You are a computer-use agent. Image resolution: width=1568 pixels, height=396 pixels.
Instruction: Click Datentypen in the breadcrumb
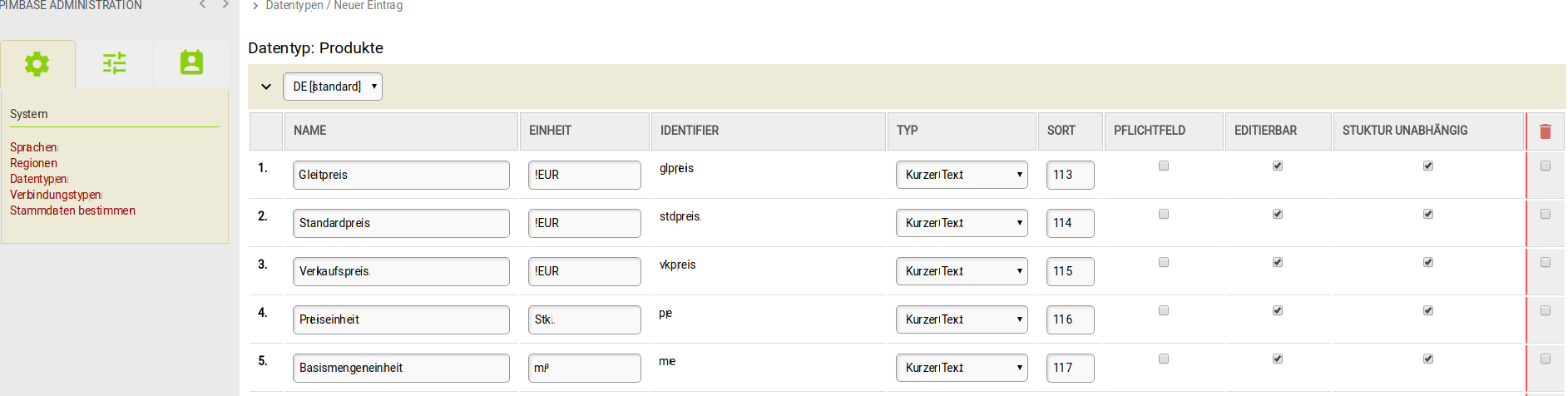[294, 6]
